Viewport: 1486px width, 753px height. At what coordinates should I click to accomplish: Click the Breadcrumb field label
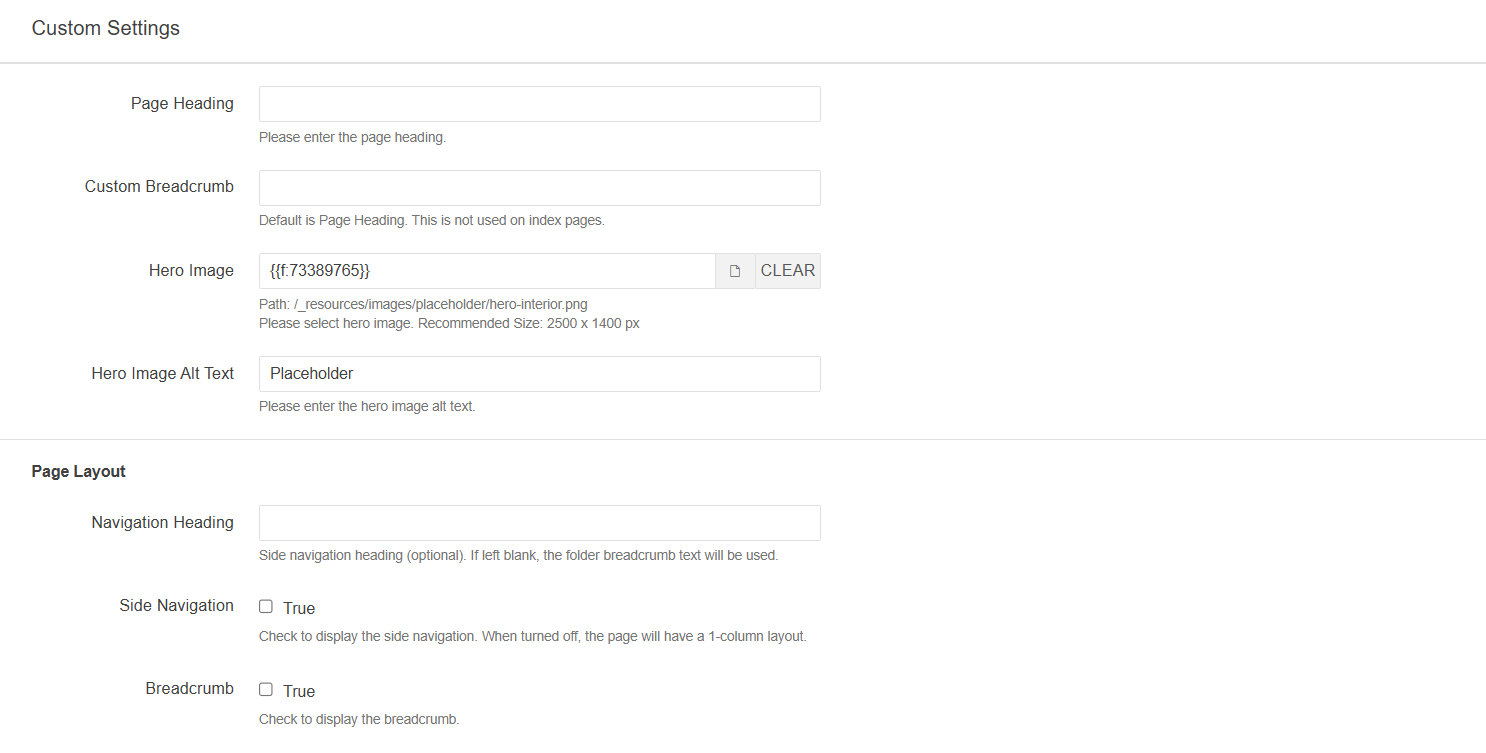click(x=189, y=688)
